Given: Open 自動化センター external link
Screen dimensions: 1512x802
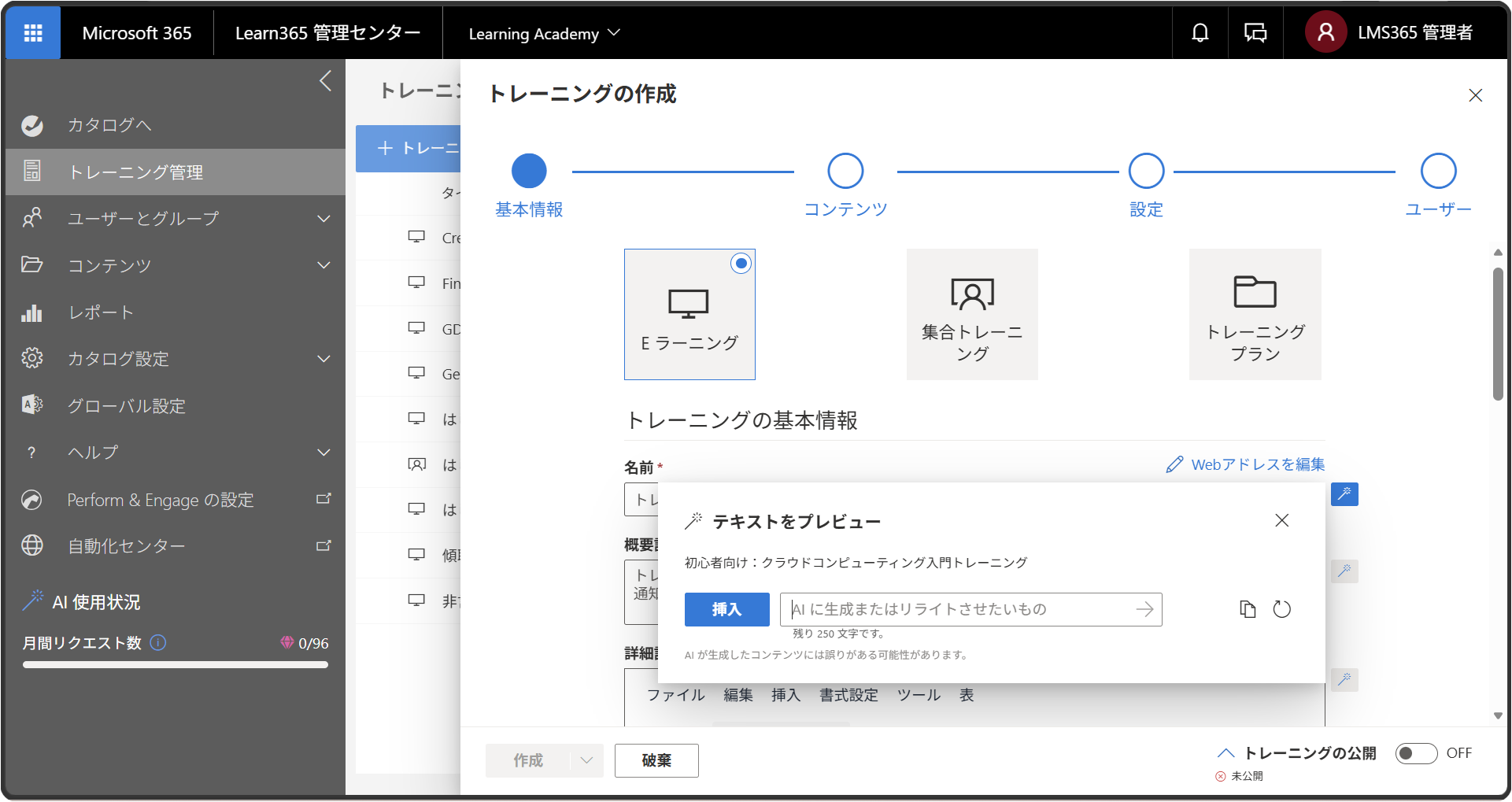Looking at the screenshot, I should tap(176, 545).
